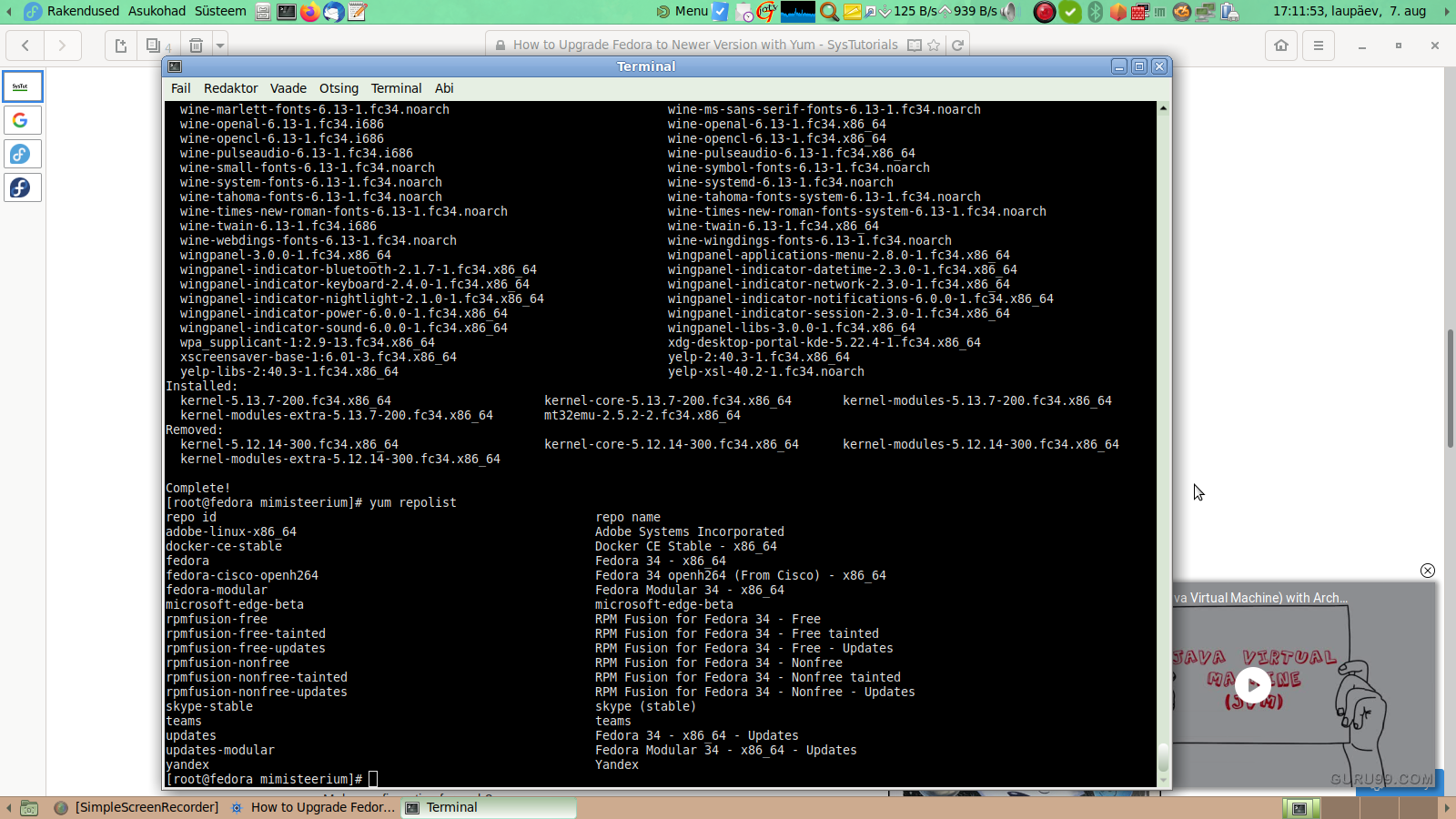The height and width of the screenshot is (819, 1456).
Task: Click the Terminal scrollbar up arrow
Action: point(1163,108)
